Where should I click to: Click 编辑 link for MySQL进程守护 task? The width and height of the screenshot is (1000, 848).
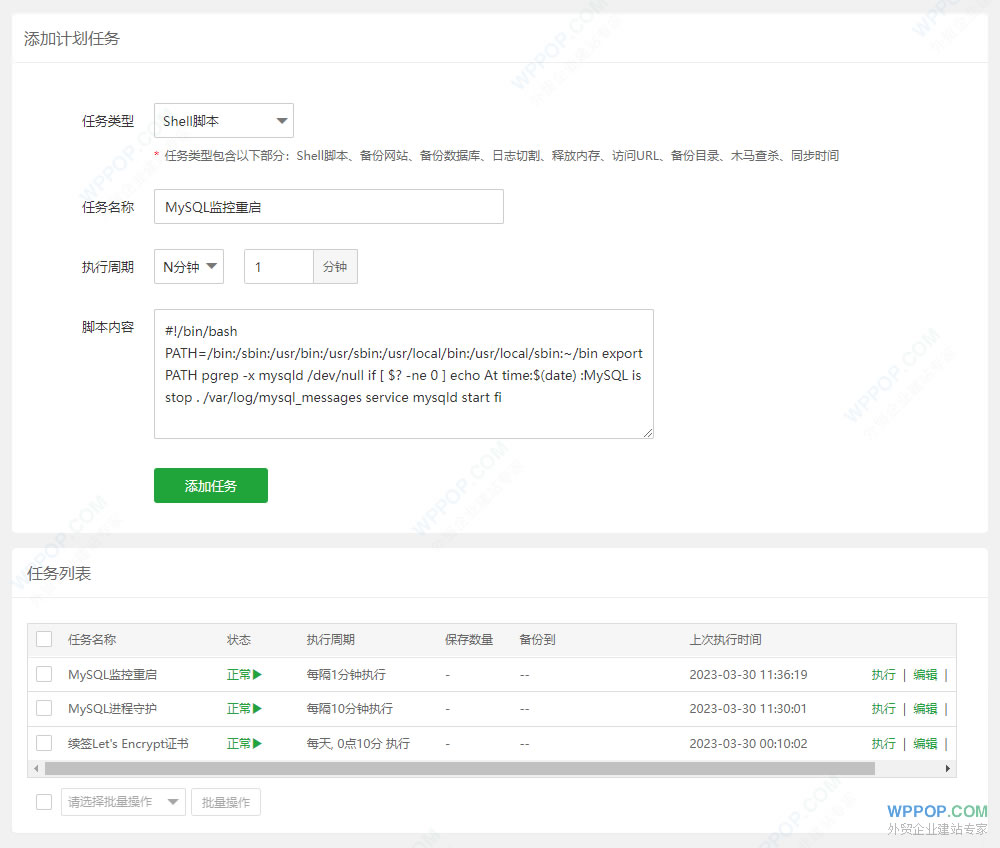[x=925, y=708]
